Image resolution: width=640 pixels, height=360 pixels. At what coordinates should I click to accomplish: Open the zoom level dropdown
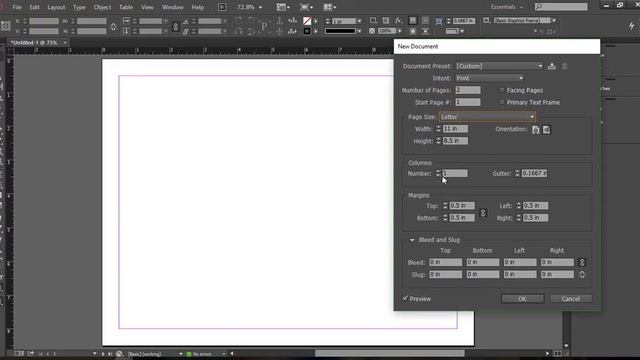point(260,7)
